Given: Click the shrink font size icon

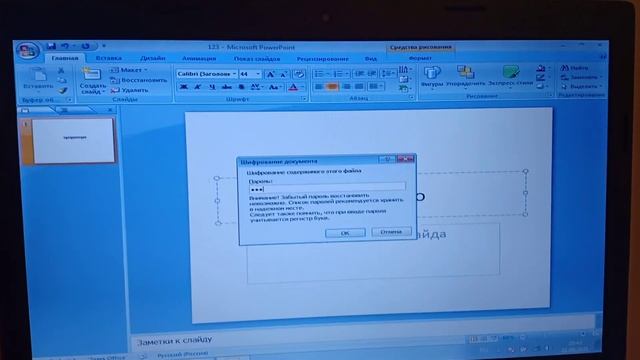Looking at the screenshot, I should click(283, 74).
